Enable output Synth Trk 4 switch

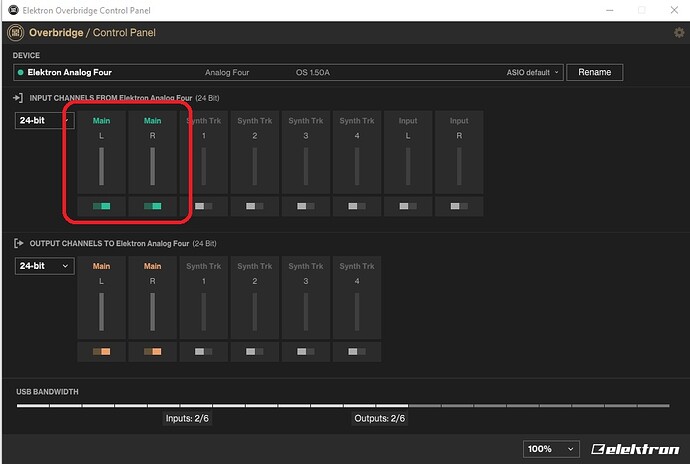point(357,351)
